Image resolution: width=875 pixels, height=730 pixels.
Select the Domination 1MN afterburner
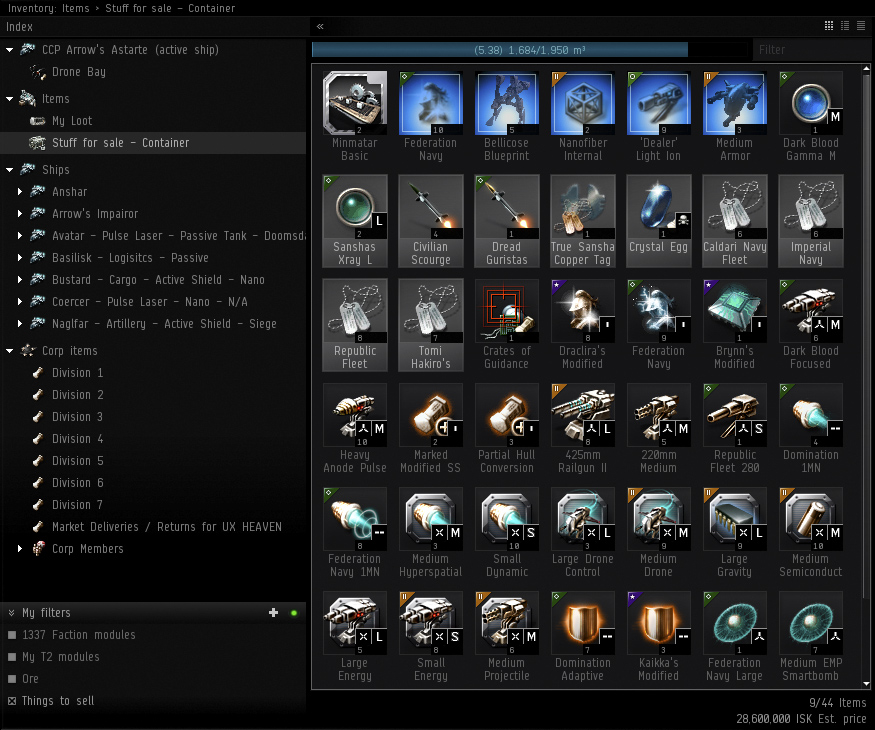[x=810, y=415]
